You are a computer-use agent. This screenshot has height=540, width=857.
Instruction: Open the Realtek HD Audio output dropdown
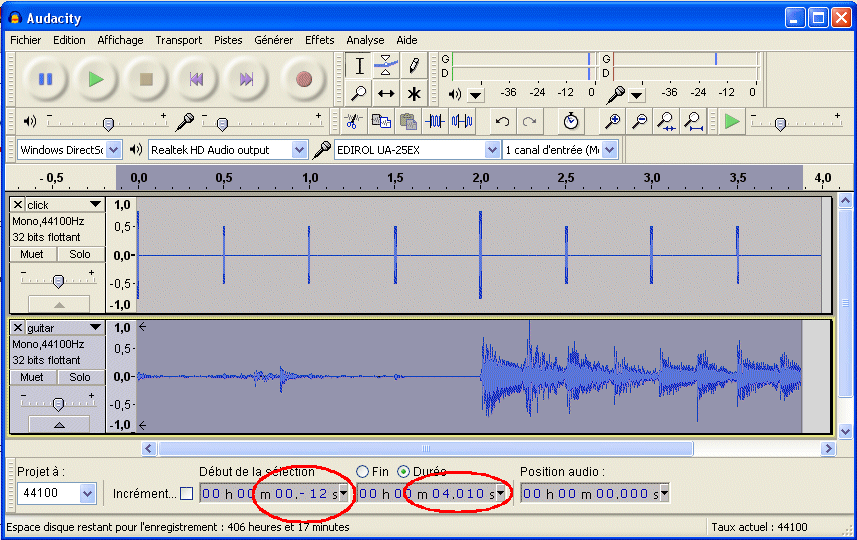(299, 150)
